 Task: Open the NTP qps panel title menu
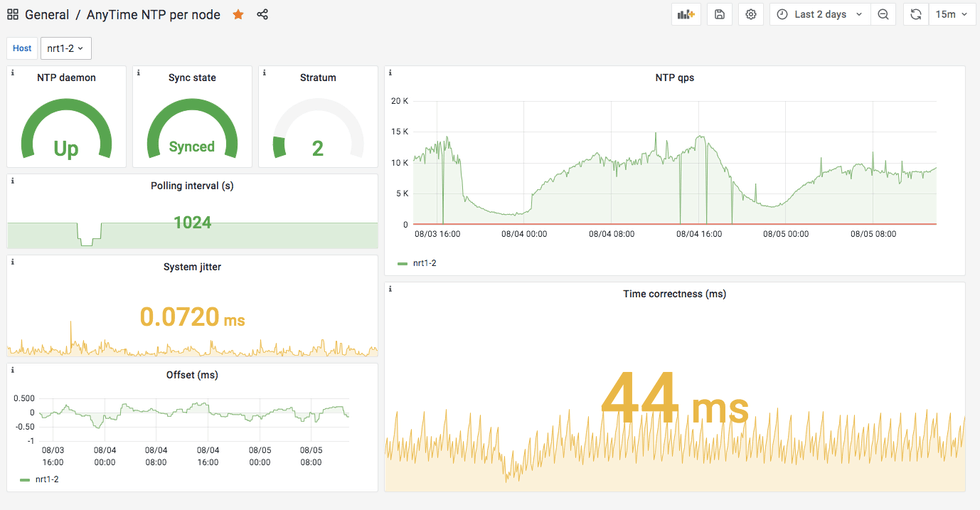coord(674,78)
